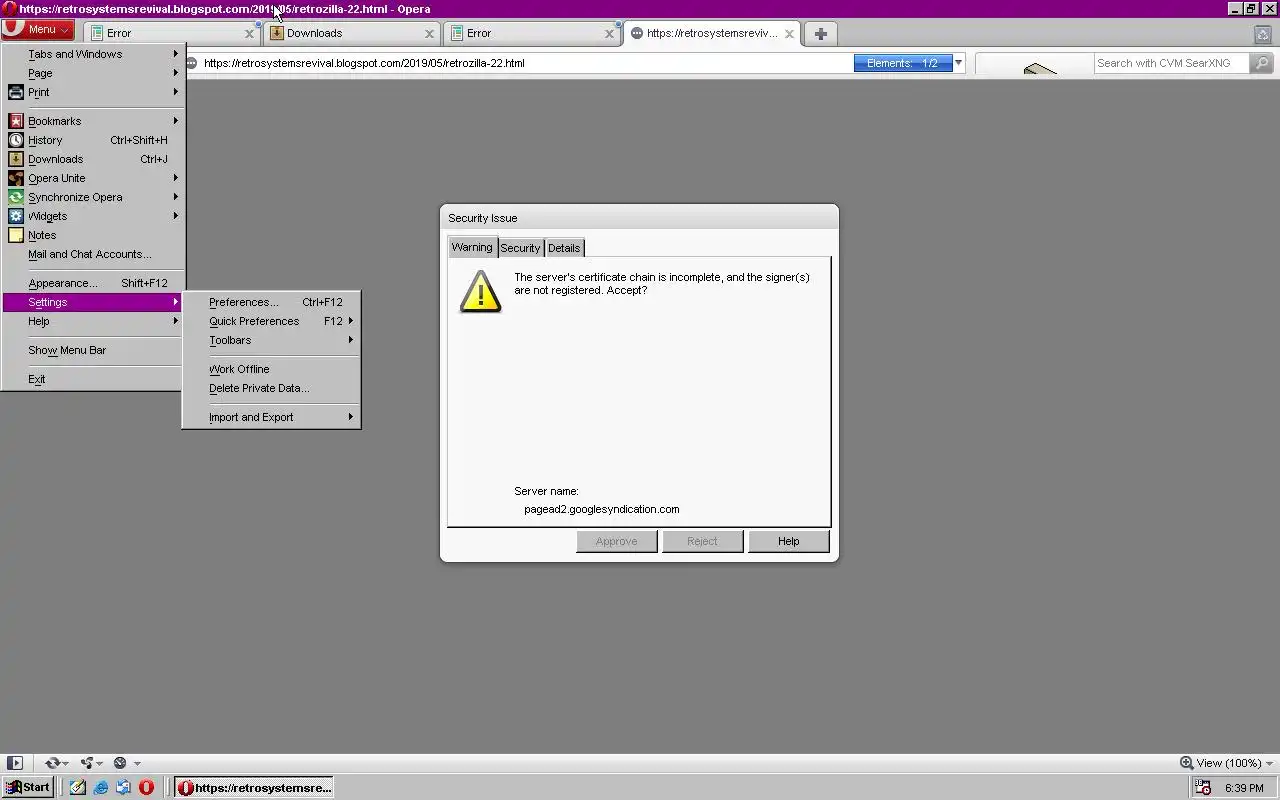1280x800 pixels.
Task: Click the Opera Unite status bar icon
Action: pos(87,763)
